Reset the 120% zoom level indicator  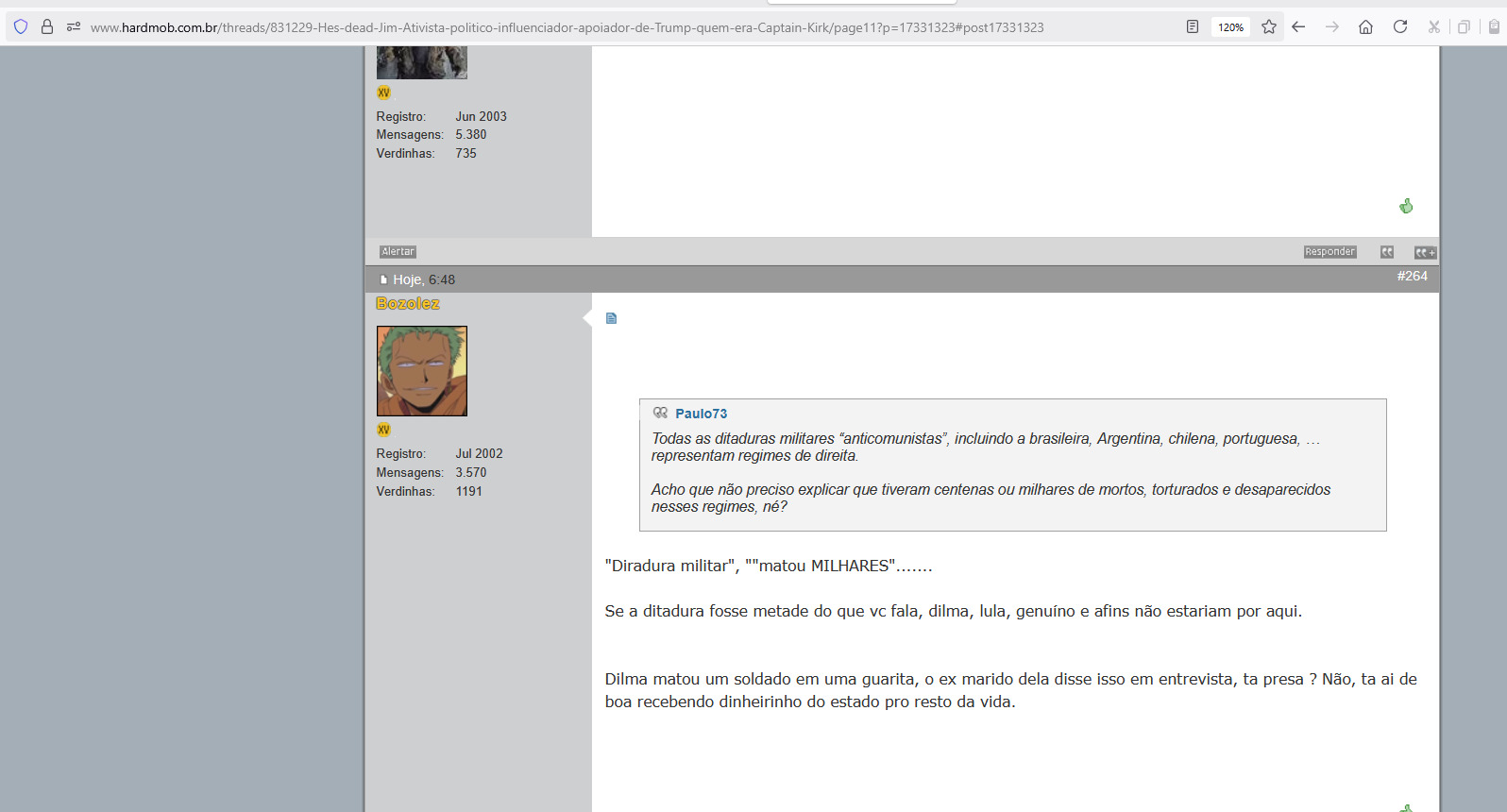point(1230,27)
